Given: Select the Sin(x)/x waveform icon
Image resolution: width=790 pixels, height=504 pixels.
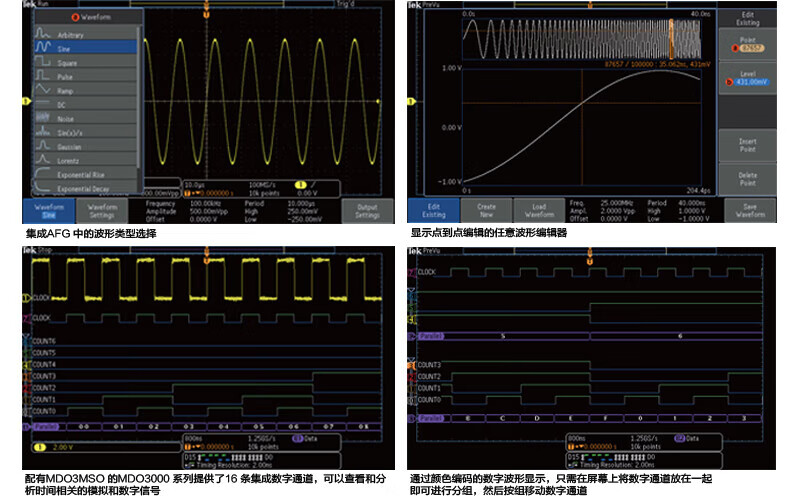Looking at the screenshot, I should click(x=43, y=132).
